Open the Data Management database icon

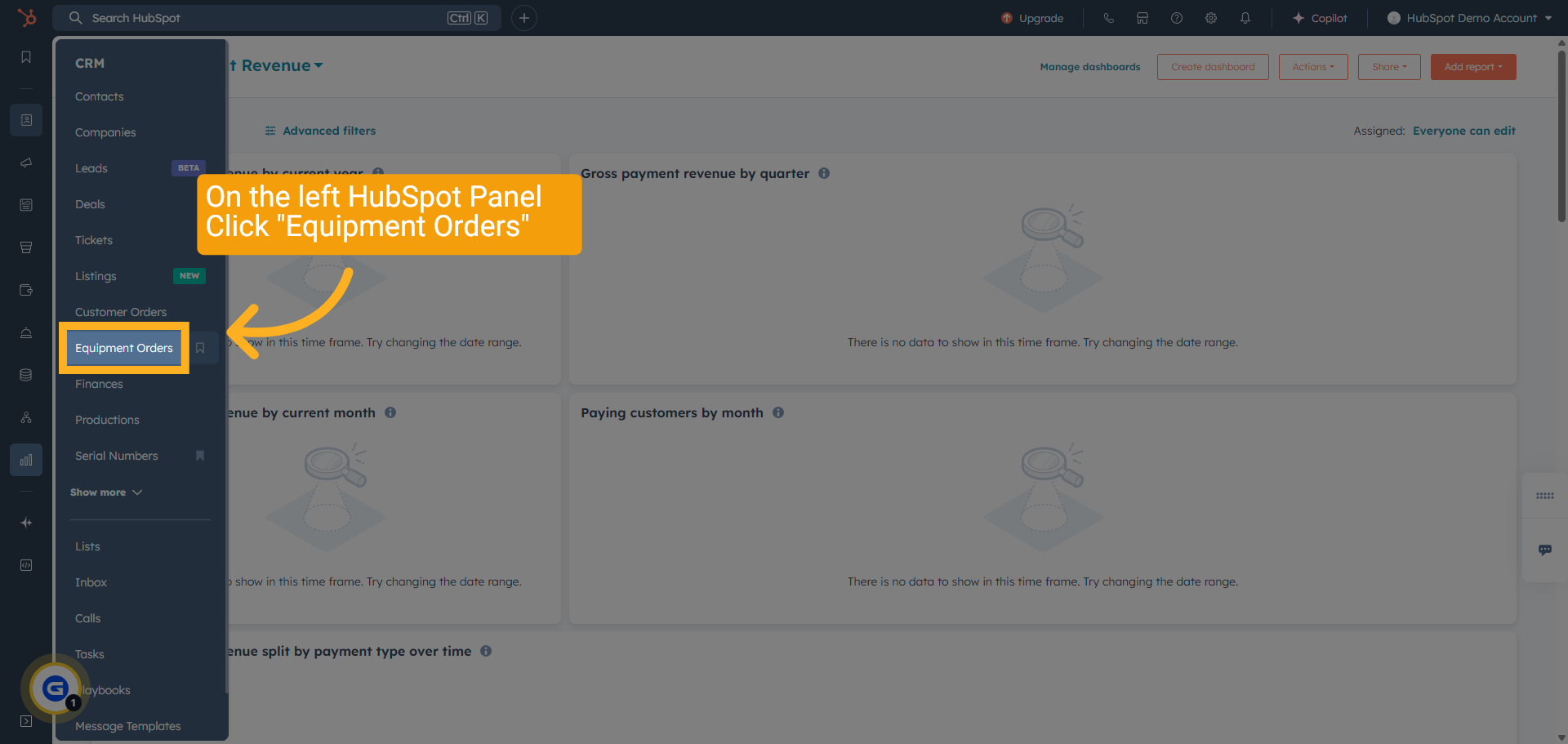[x=26, y=375]
